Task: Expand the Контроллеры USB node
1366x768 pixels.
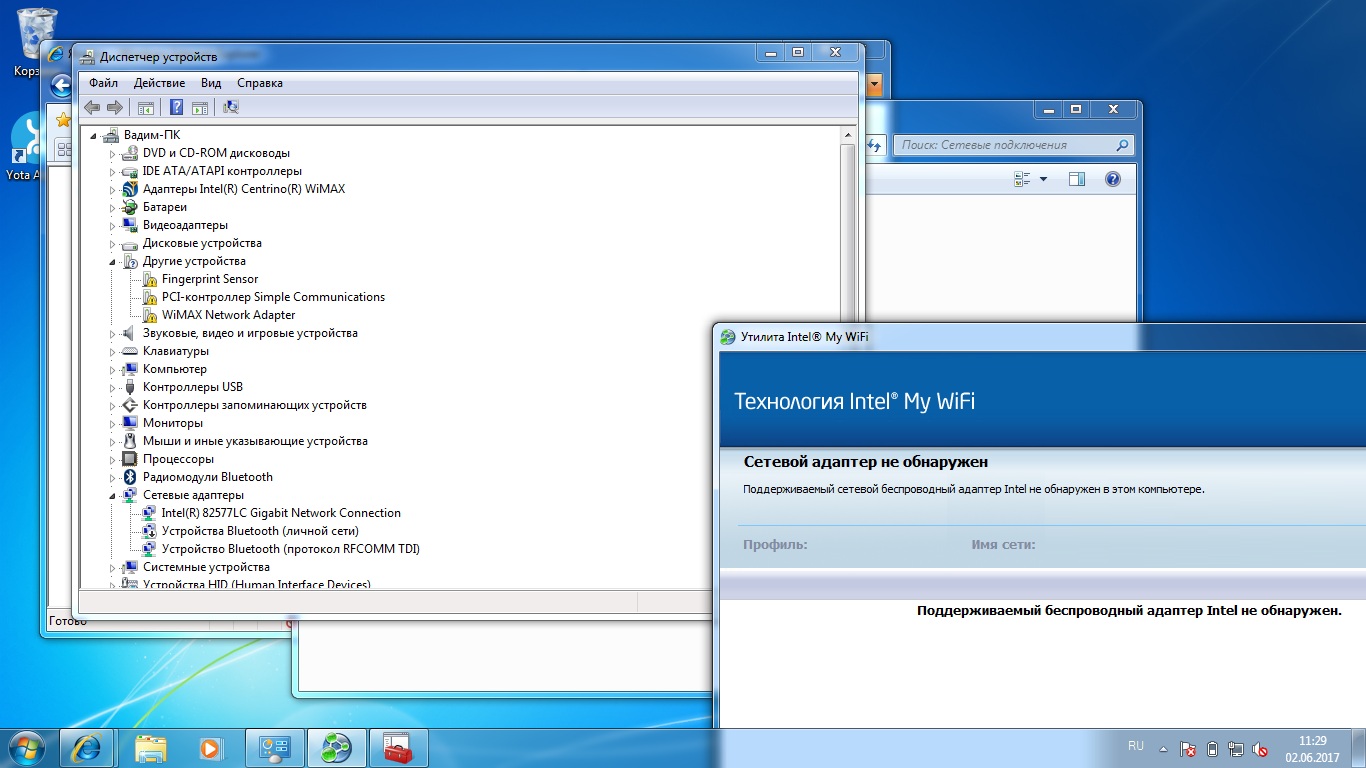Action: [x=113, y=387]
